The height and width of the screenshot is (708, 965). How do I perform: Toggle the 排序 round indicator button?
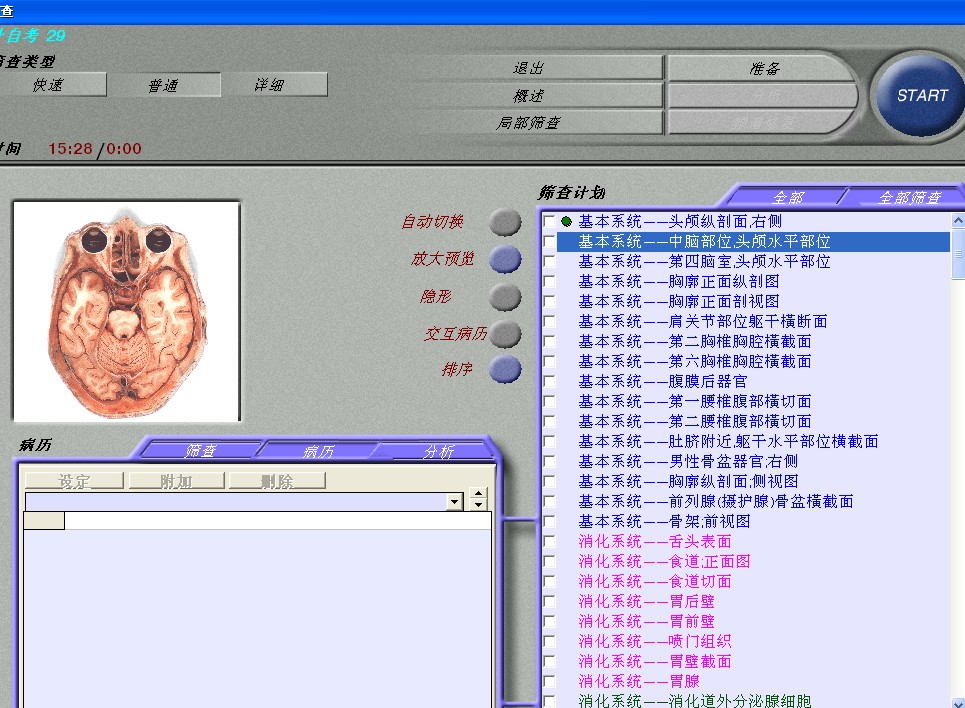(x=505, y=370)
